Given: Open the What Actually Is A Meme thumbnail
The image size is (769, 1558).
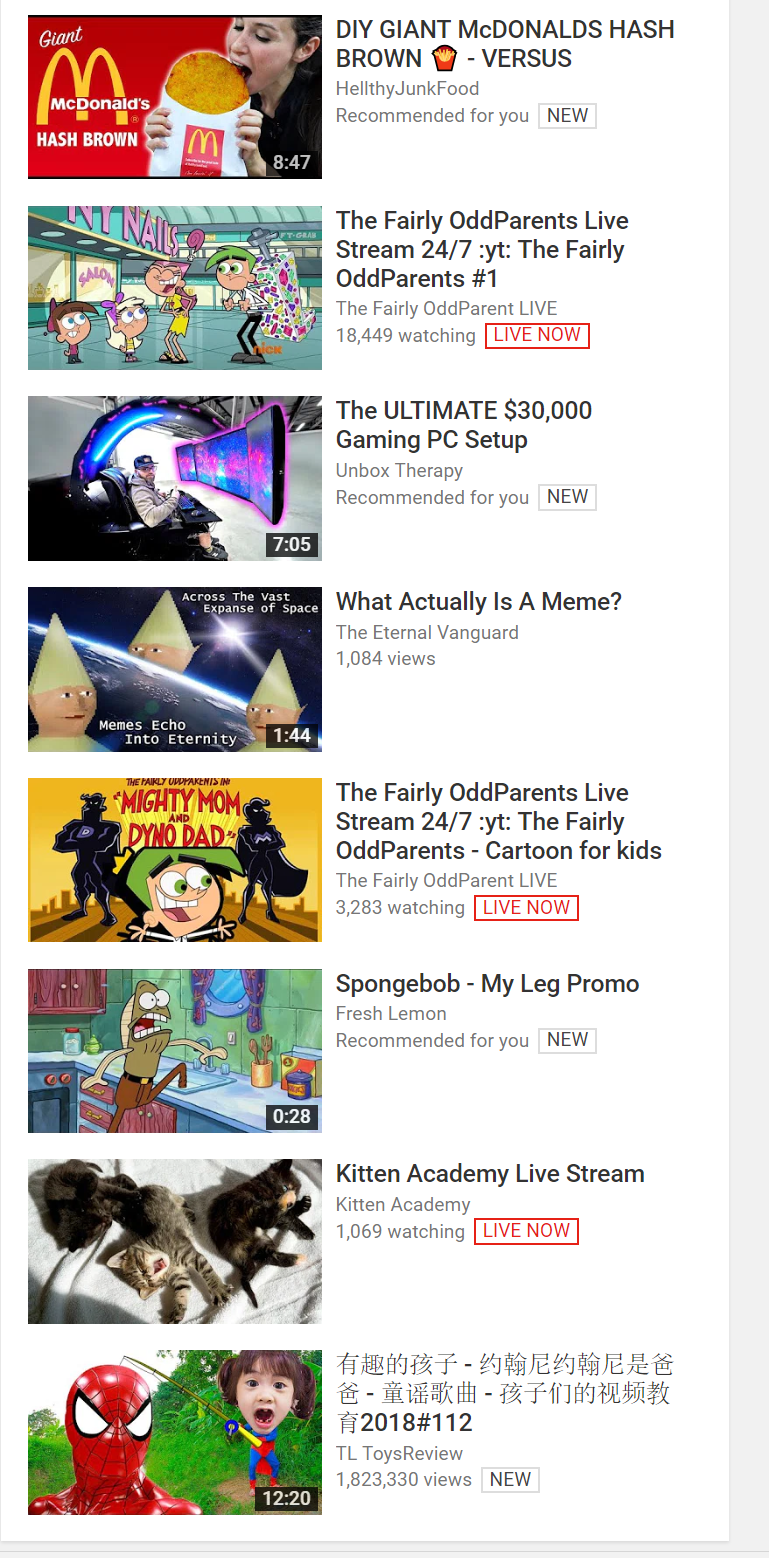Looking at the screenshot, I should [175, 669].
